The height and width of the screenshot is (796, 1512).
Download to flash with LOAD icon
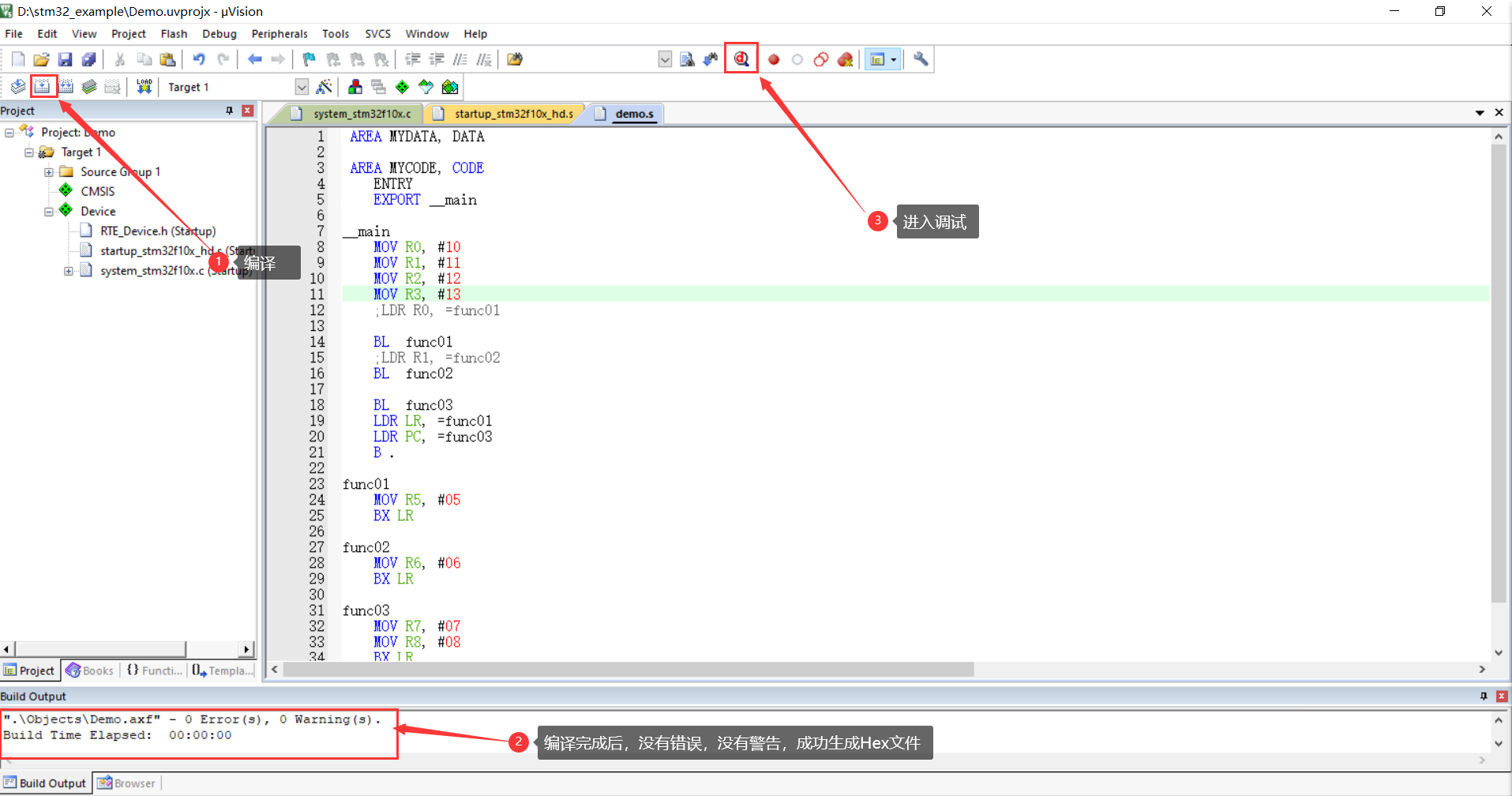pyautogui.click(x=144, y=87)
